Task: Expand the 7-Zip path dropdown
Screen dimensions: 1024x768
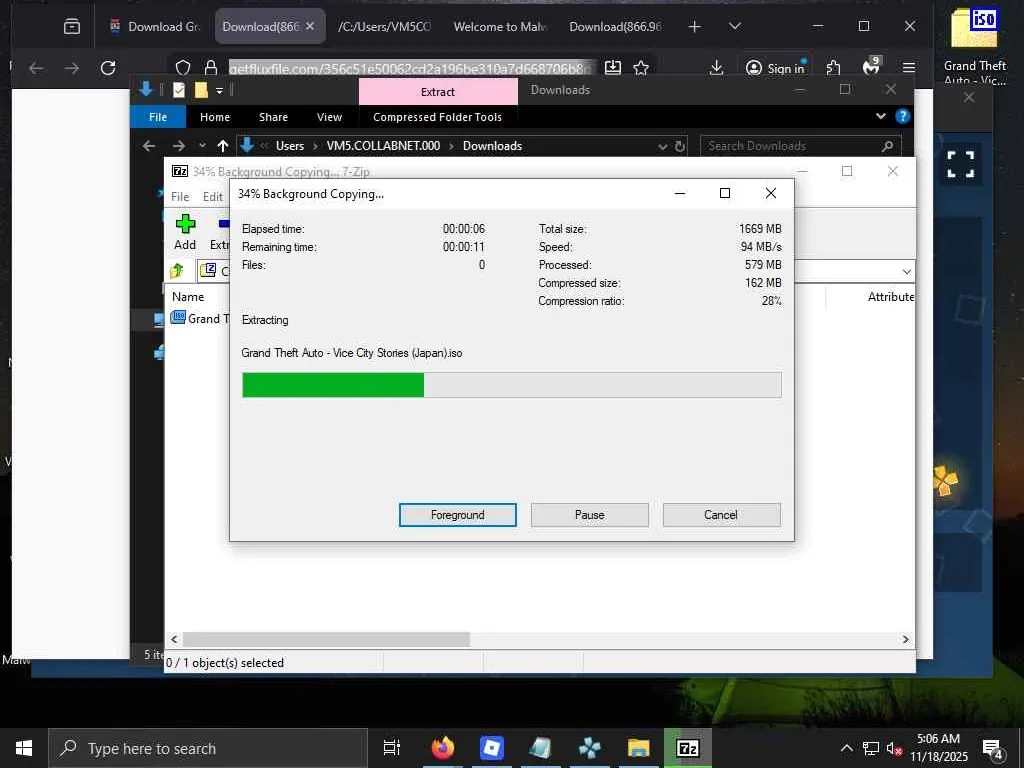Action: point(906,271)
